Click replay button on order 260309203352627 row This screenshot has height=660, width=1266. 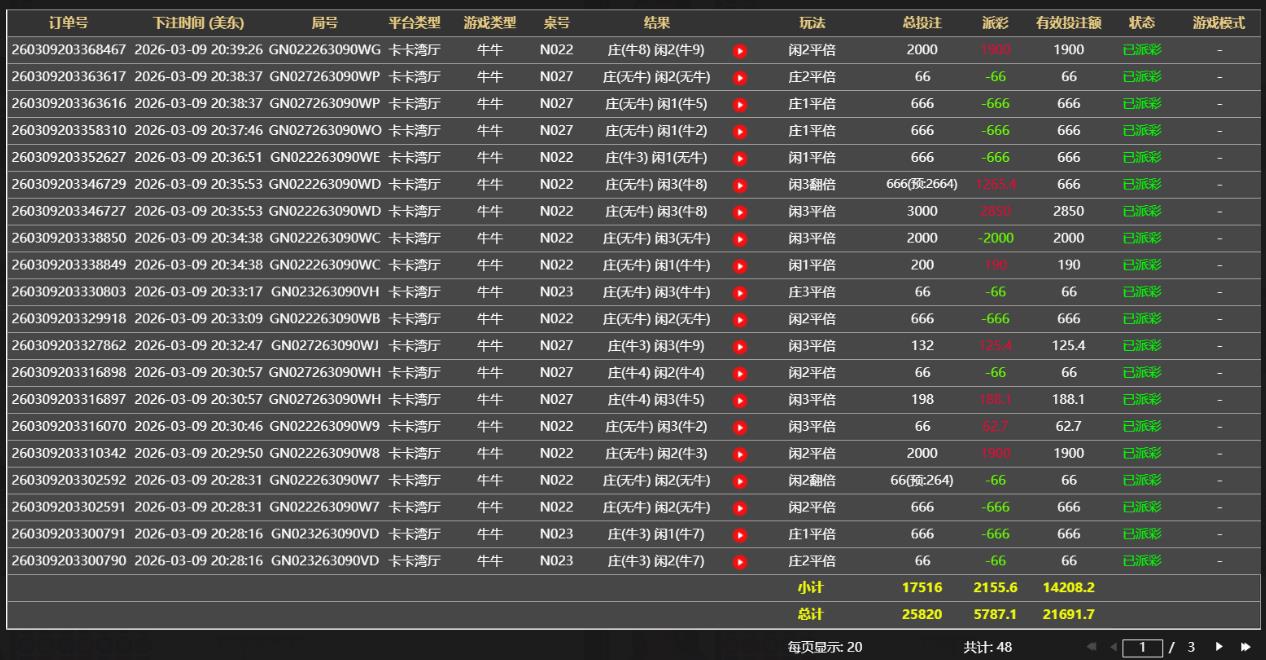coord(740,158)
